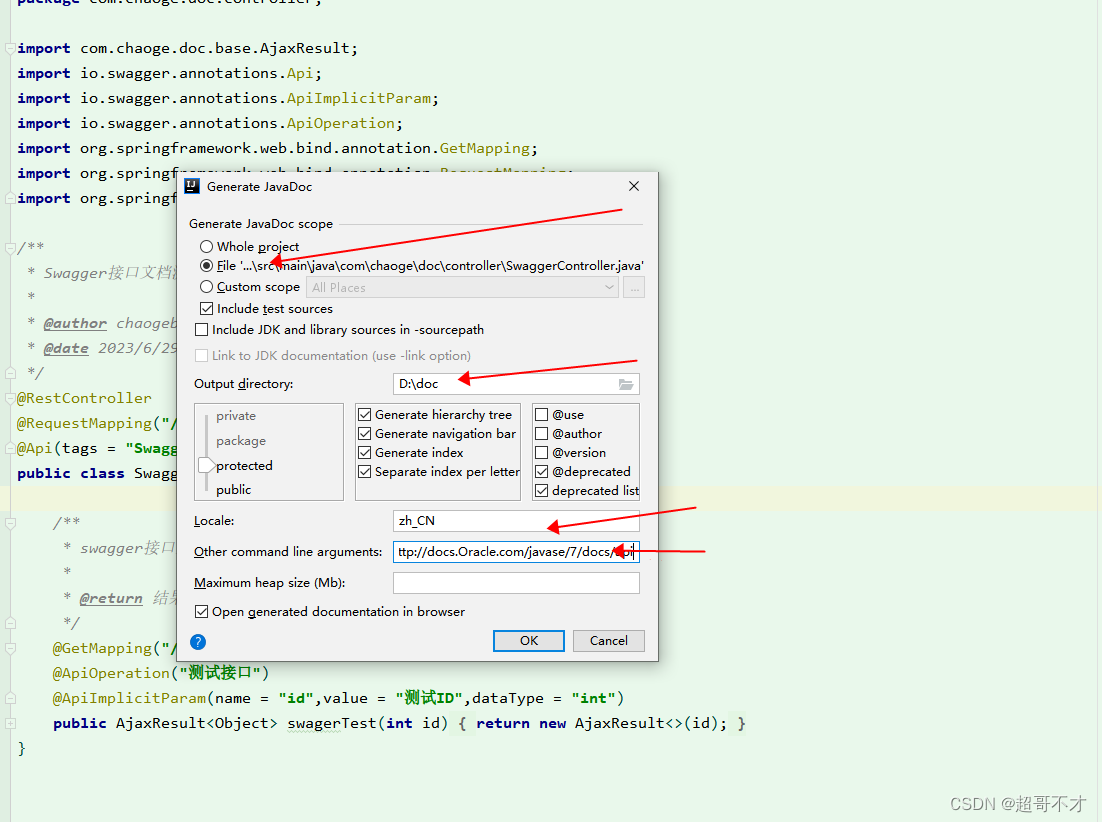Fold the swagger method Javadoc comment

coord(10,523)
